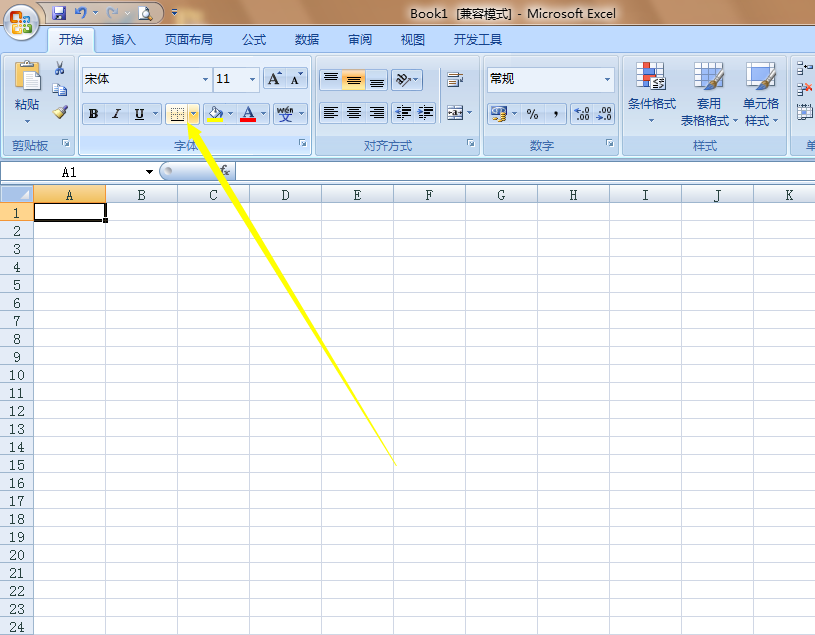Switch to the 公式 tab
The width and height of the screenshot is (815, 635).
[x=254, y=39]
